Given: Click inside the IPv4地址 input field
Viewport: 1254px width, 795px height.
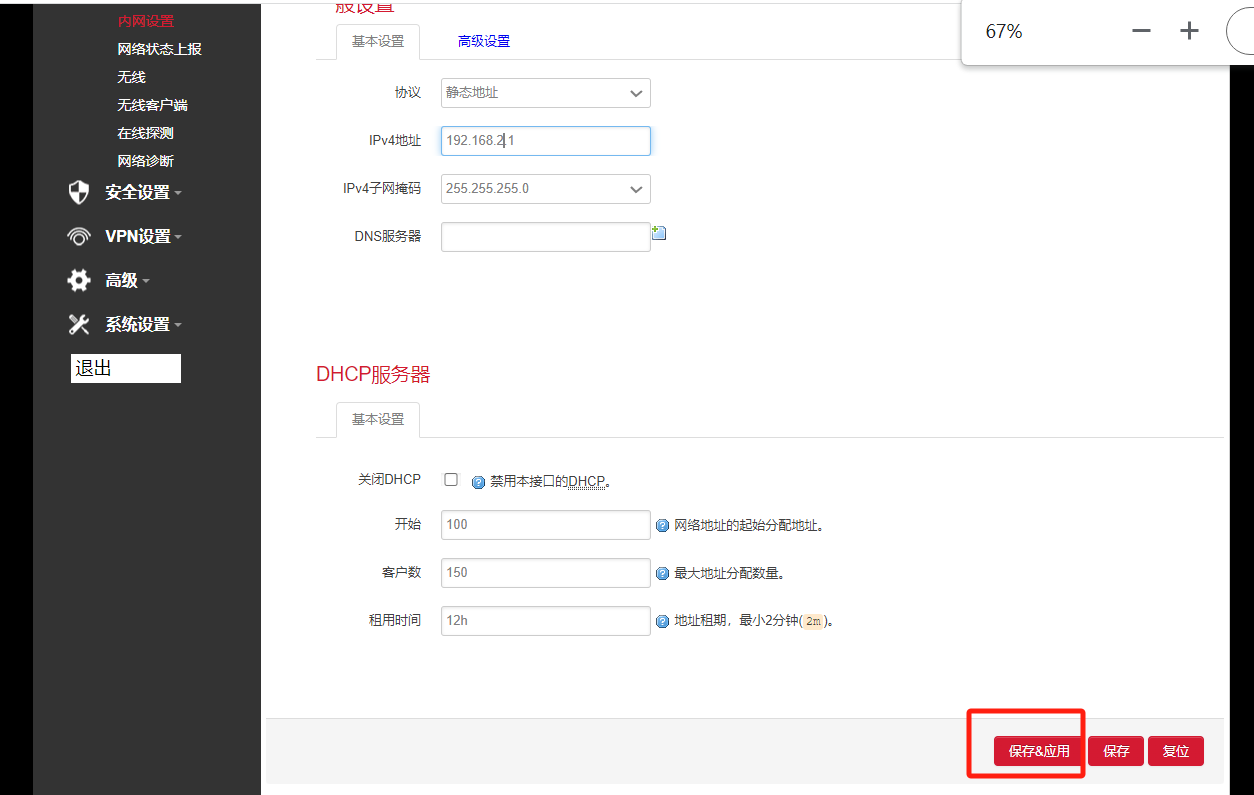Looking at the screenshot, I should click(x=545, y=140).
